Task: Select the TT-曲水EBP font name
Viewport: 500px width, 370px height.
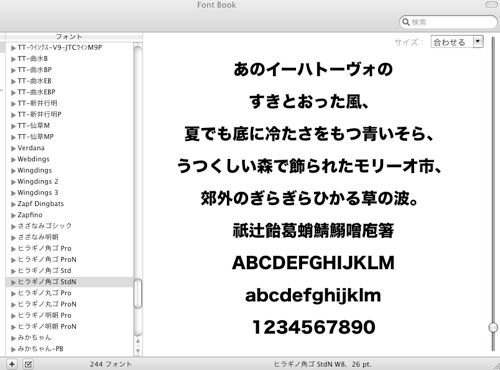Action: coord(37,92)
